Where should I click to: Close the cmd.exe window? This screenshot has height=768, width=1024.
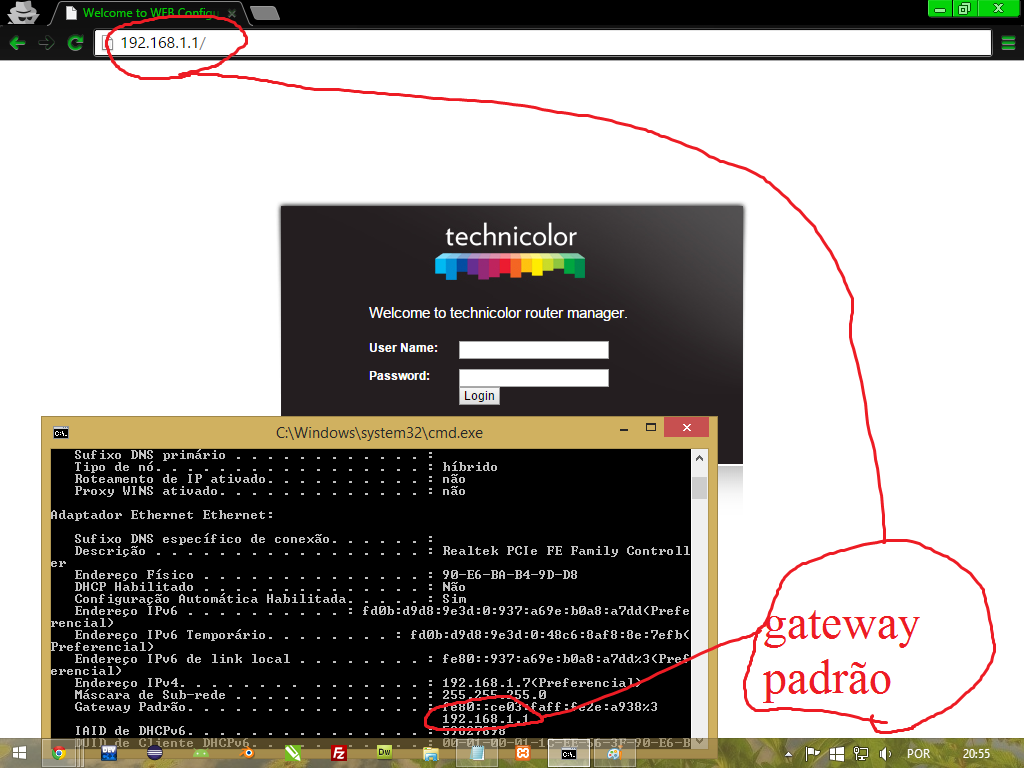tap(686, 427)
